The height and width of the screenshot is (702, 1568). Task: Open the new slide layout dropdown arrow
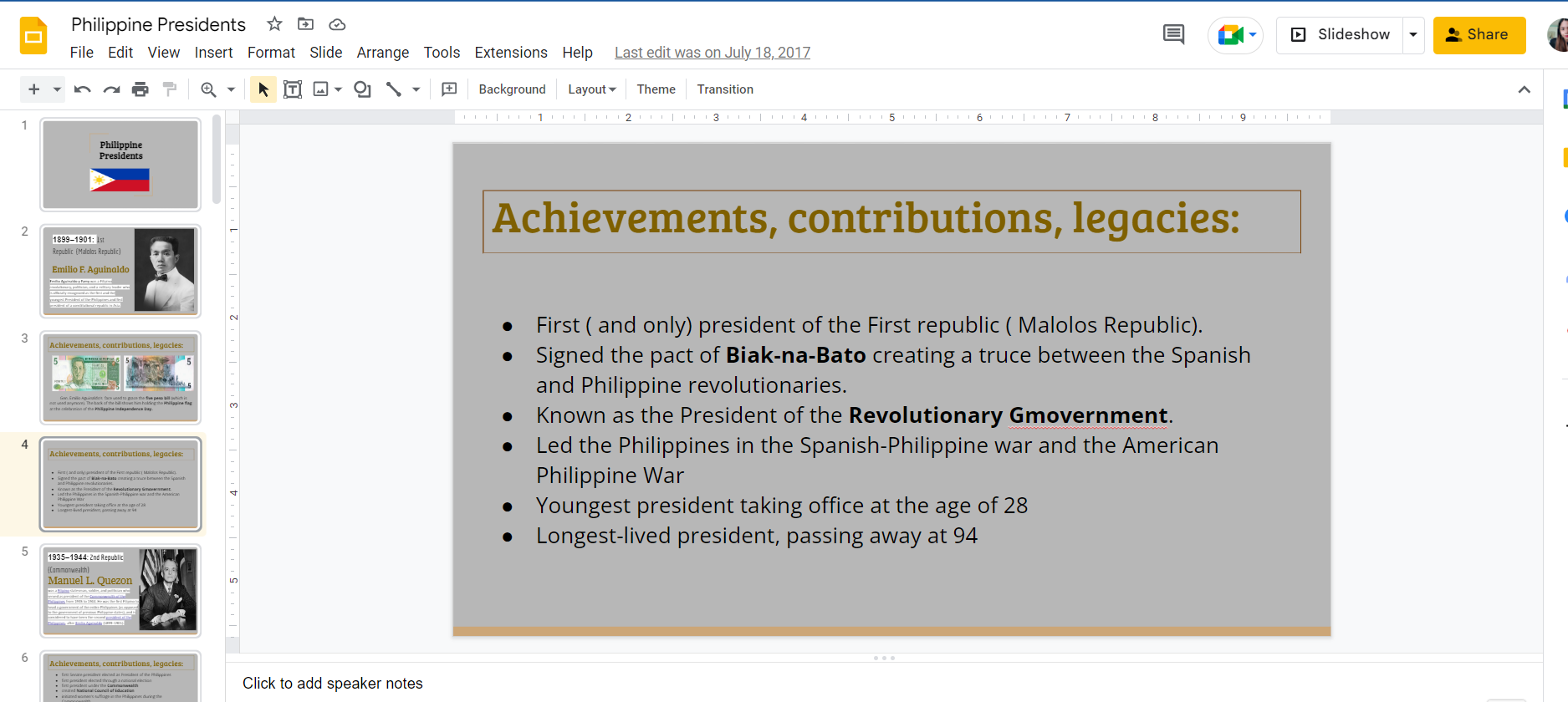(57, 89)
